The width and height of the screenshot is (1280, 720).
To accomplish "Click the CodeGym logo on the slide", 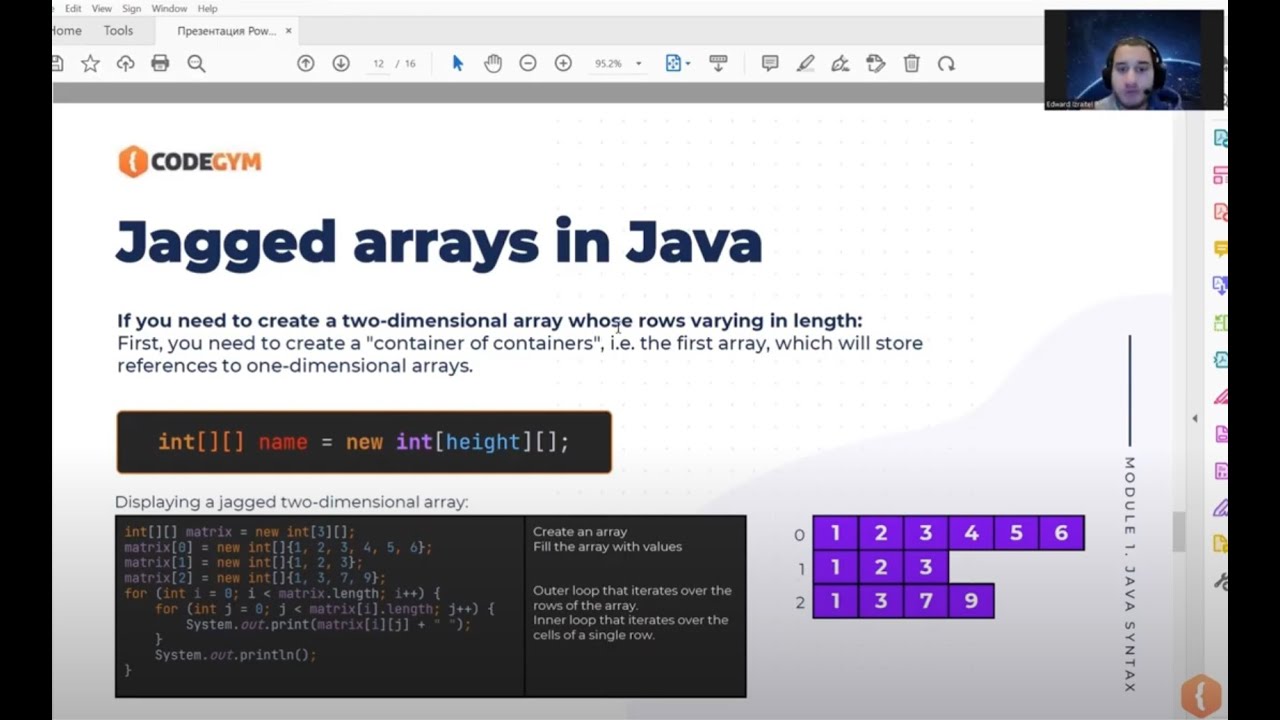I will coord(190,161).
